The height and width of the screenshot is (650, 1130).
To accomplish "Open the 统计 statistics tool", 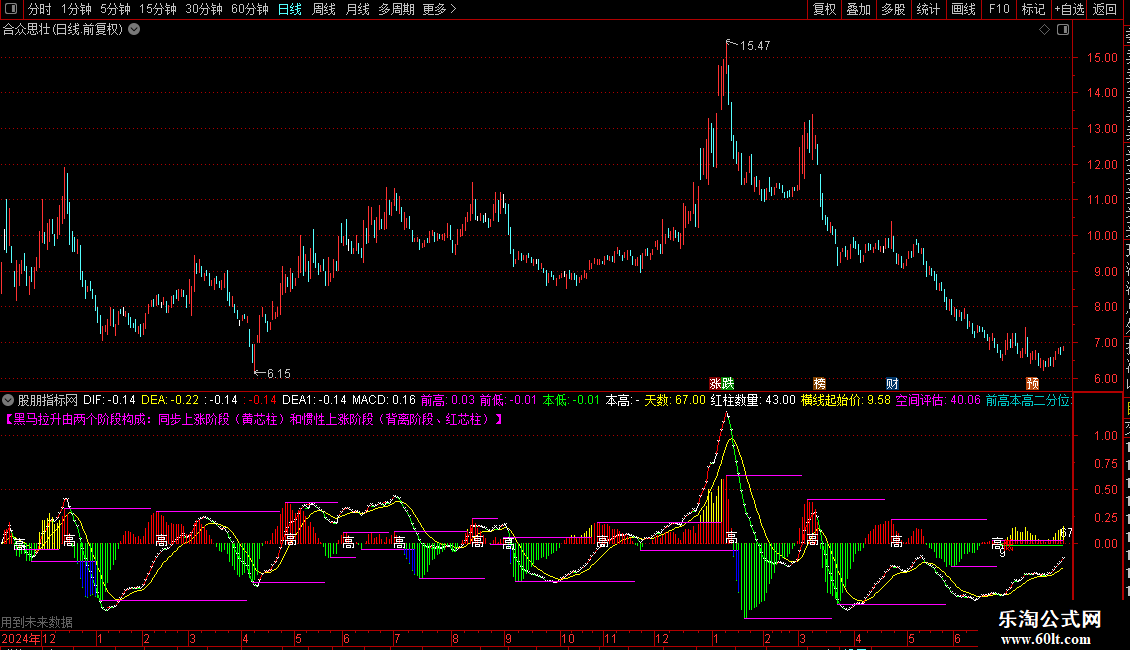I will point(927,9).
